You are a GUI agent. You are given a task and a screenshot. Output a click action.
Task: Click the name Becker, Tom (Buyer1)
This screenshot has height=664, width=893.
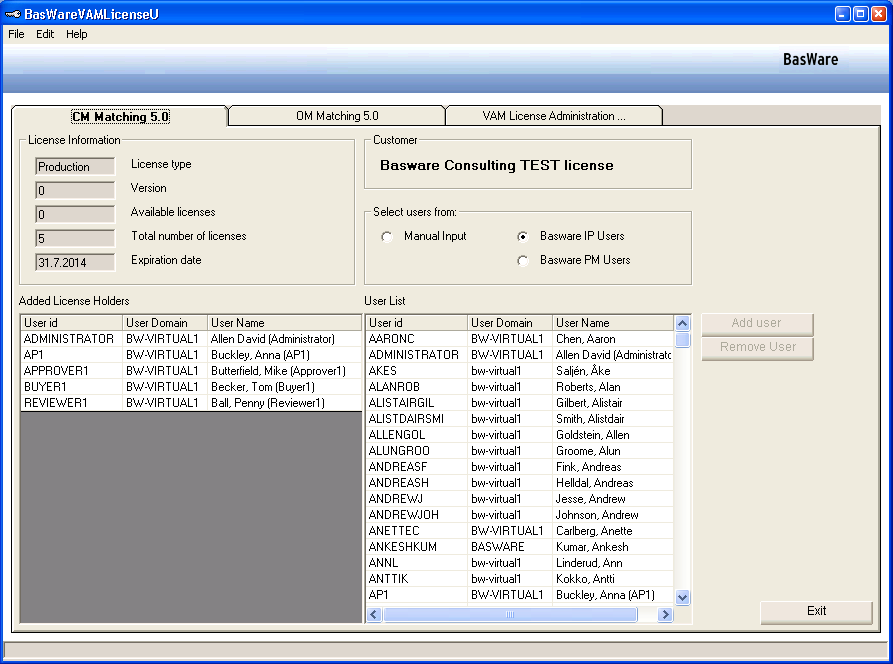pos(263,387)
